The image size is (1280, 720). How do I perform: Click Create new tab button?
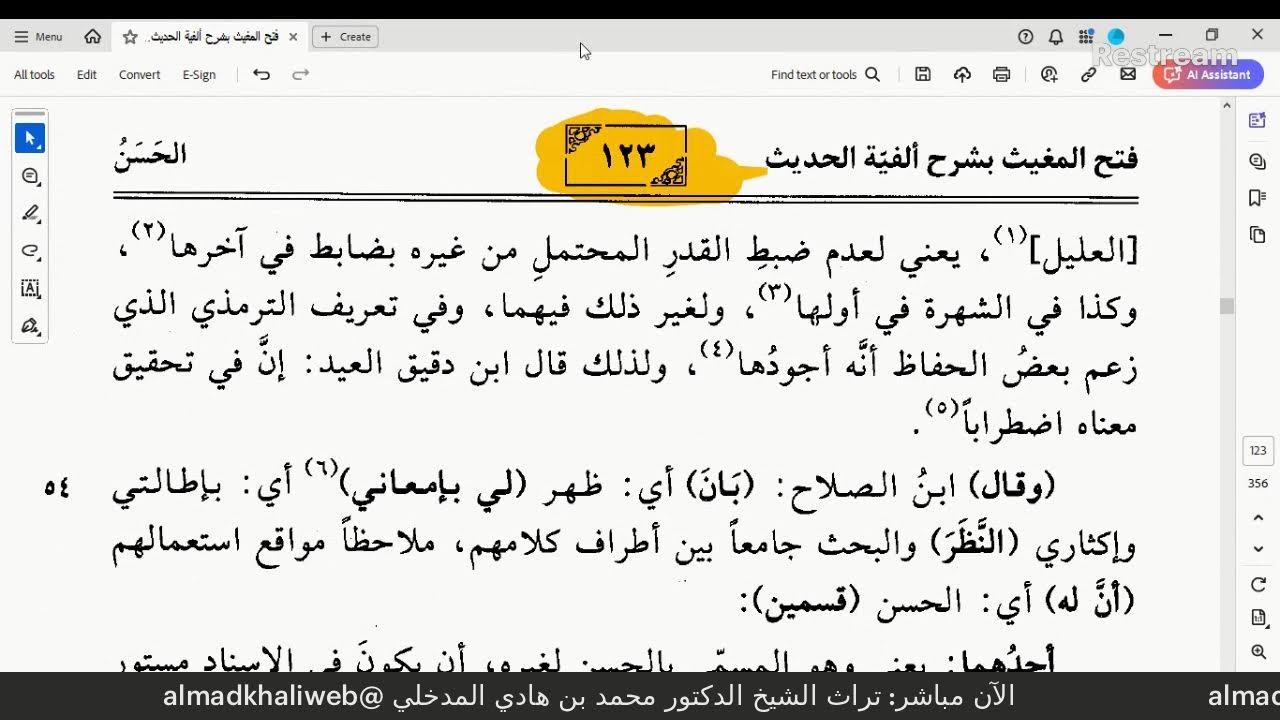(x=346, y=37)
